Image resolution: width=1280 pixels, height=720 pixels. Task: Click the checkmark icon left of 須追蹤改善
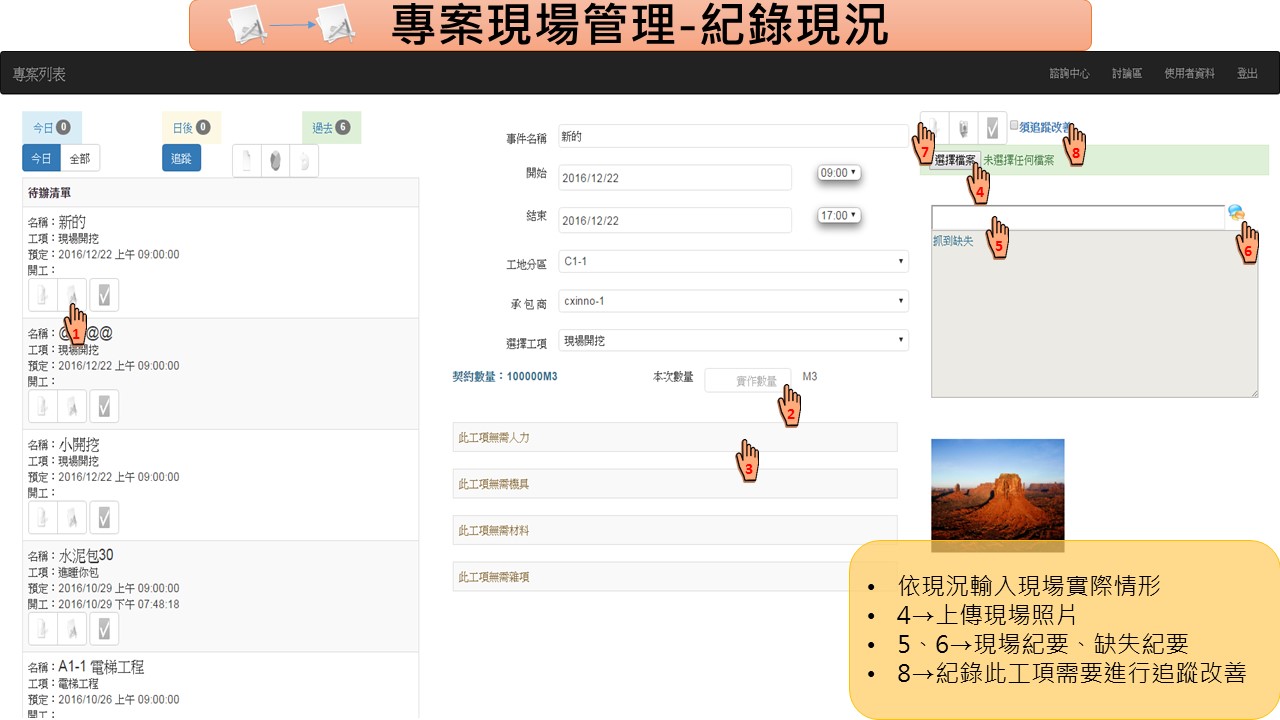point(992,128)
